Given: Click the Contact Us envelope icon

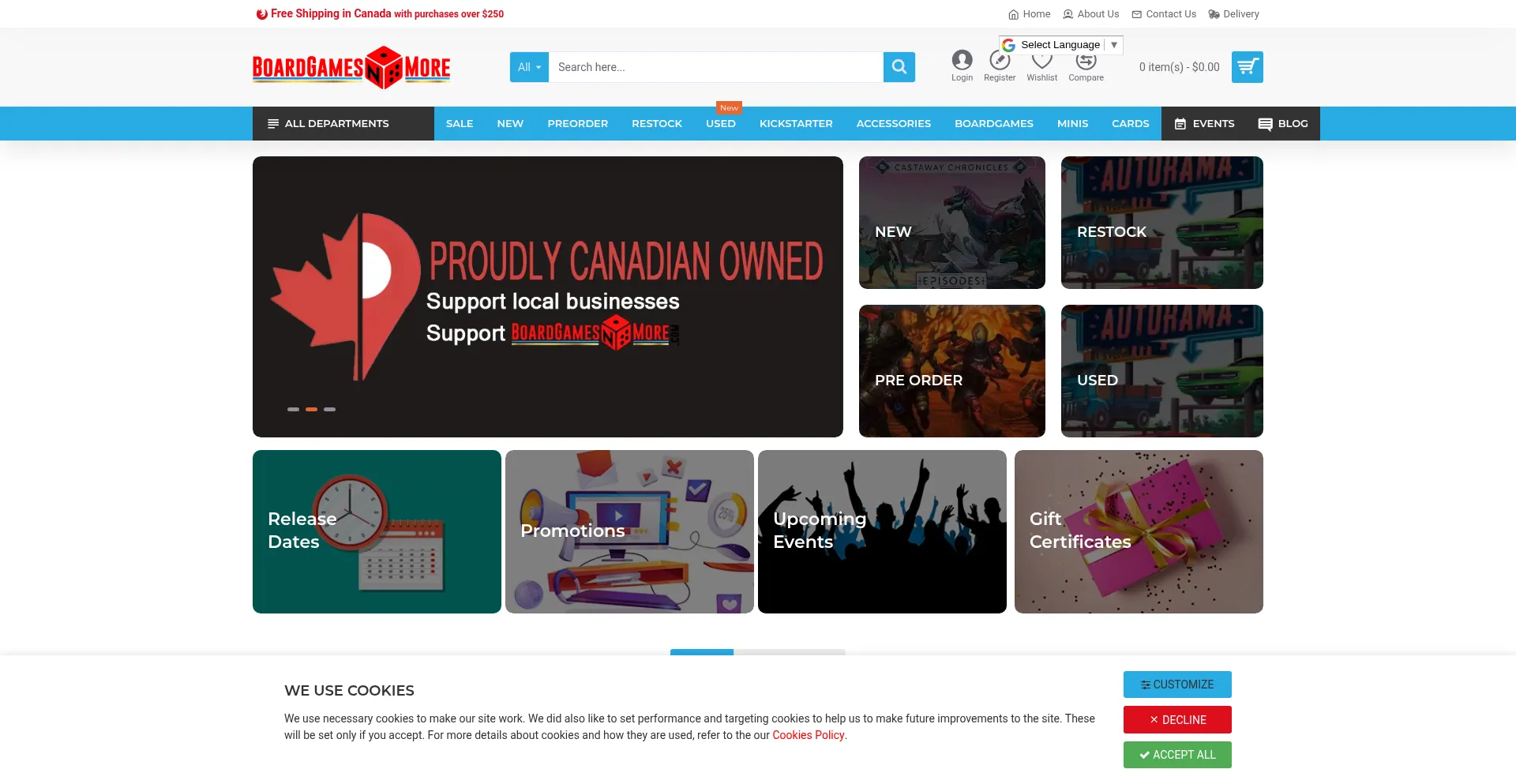Looking at the screenshot, I should click(1135, 14).
